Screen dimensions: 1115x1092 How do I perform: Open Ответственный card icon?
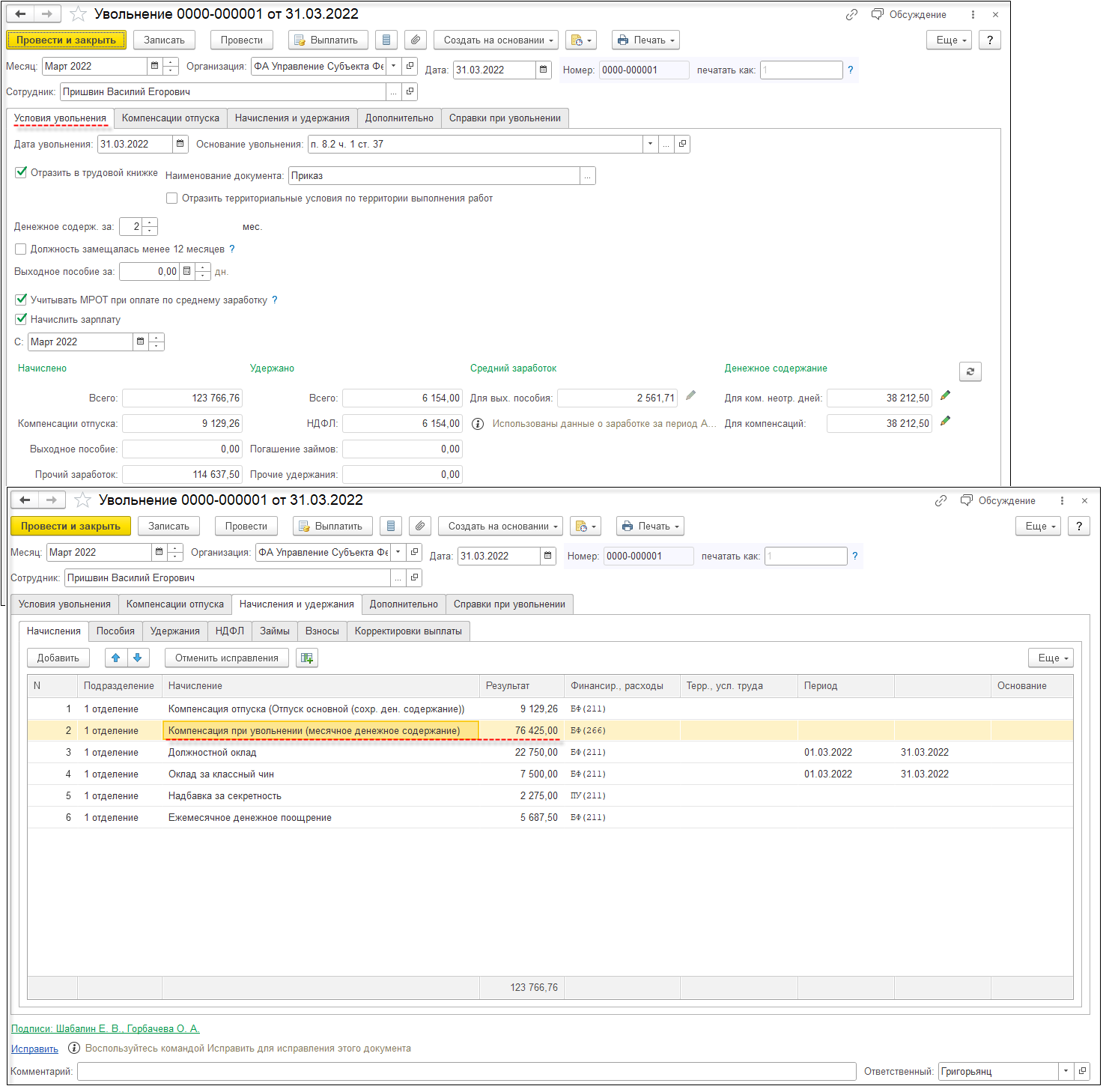1082,1071
